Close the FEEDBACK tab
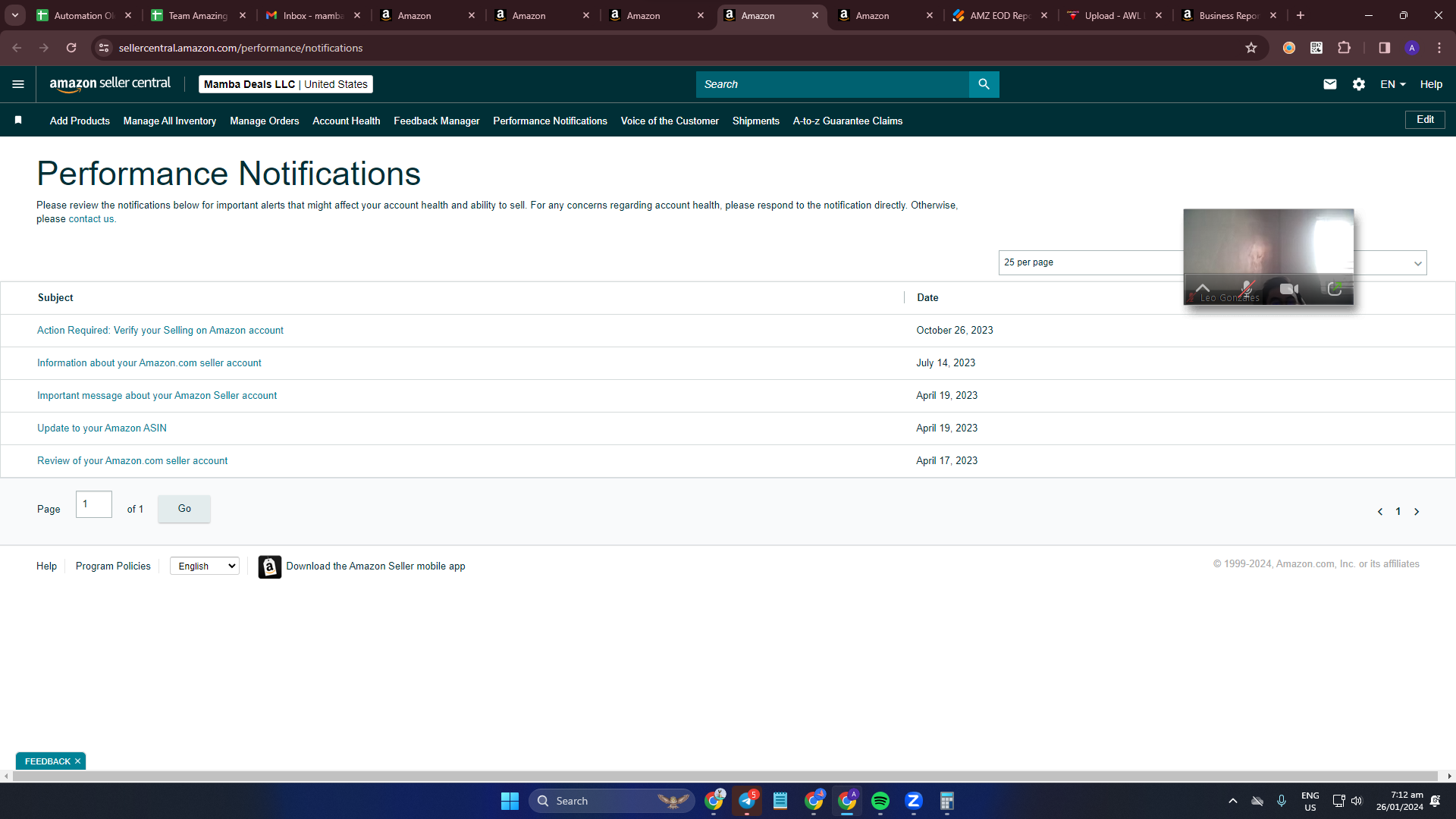The image size is (1456, 819). tap(77, 761)
